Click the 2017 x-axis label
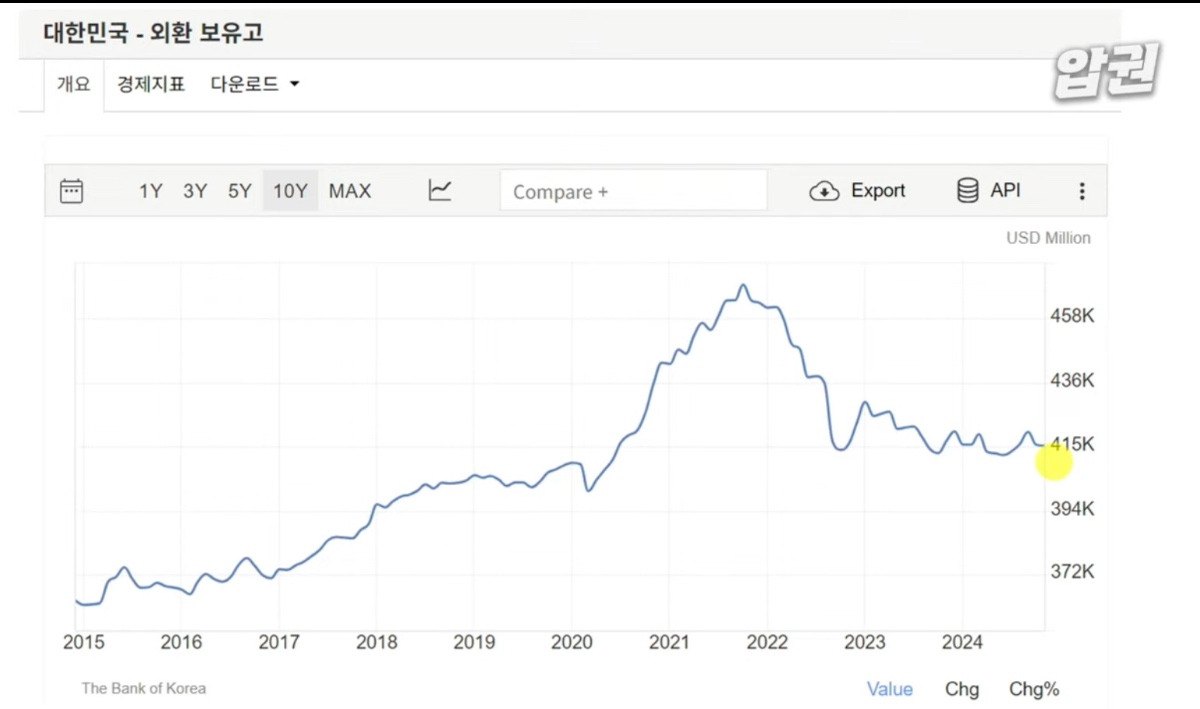Screen dimensions: 1200x709 (x=279, y=642)
